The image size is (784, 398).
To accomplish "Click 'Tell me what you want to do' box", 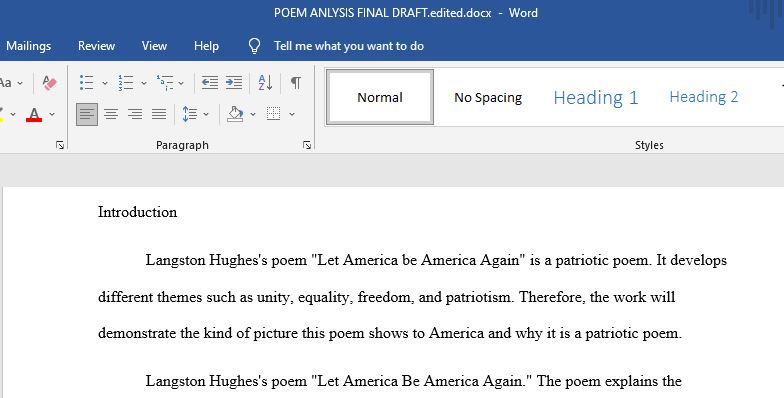I will tap(348, 46).
